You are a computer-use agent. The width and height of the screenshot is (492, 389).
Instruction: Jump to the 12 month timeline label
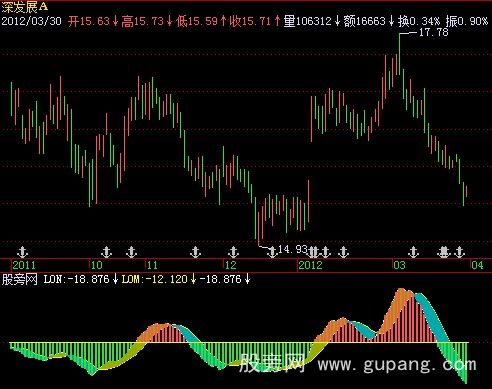[230, 265]
